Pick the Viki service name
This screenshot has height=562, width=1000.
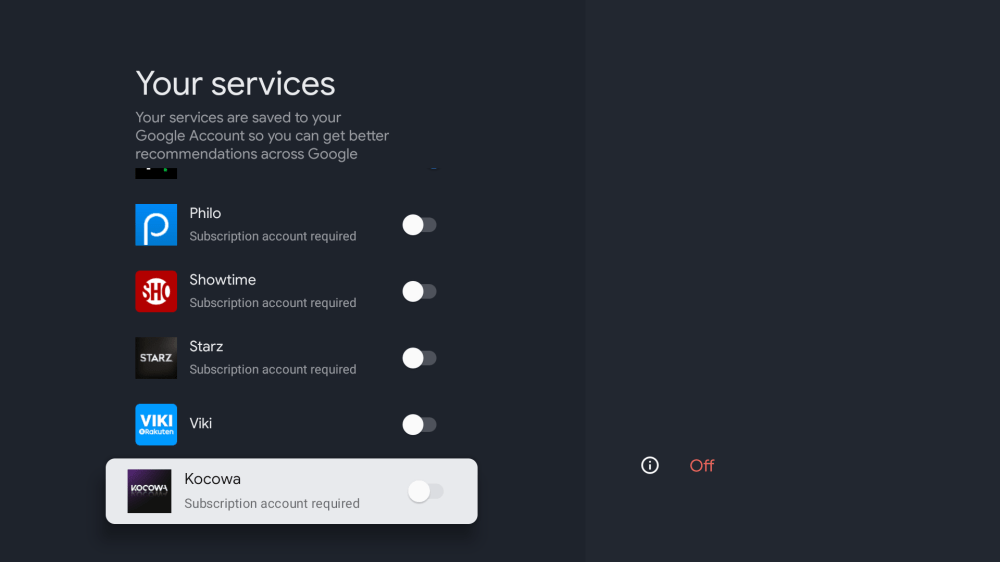point(201,423)
